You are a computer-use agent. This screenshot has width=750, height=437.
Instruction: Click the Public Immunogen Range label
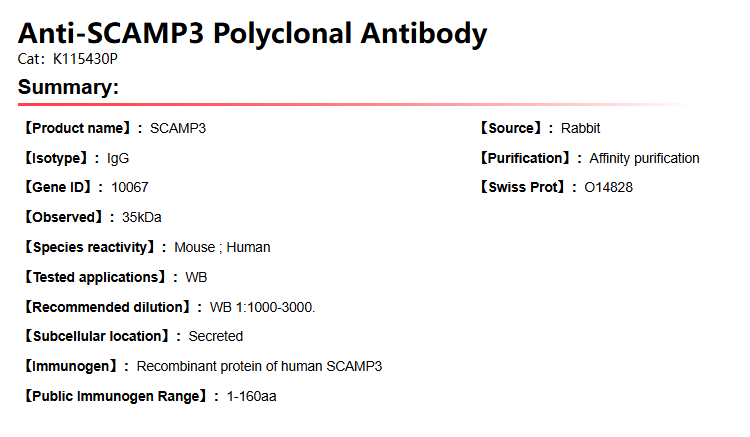click(115, 396)
